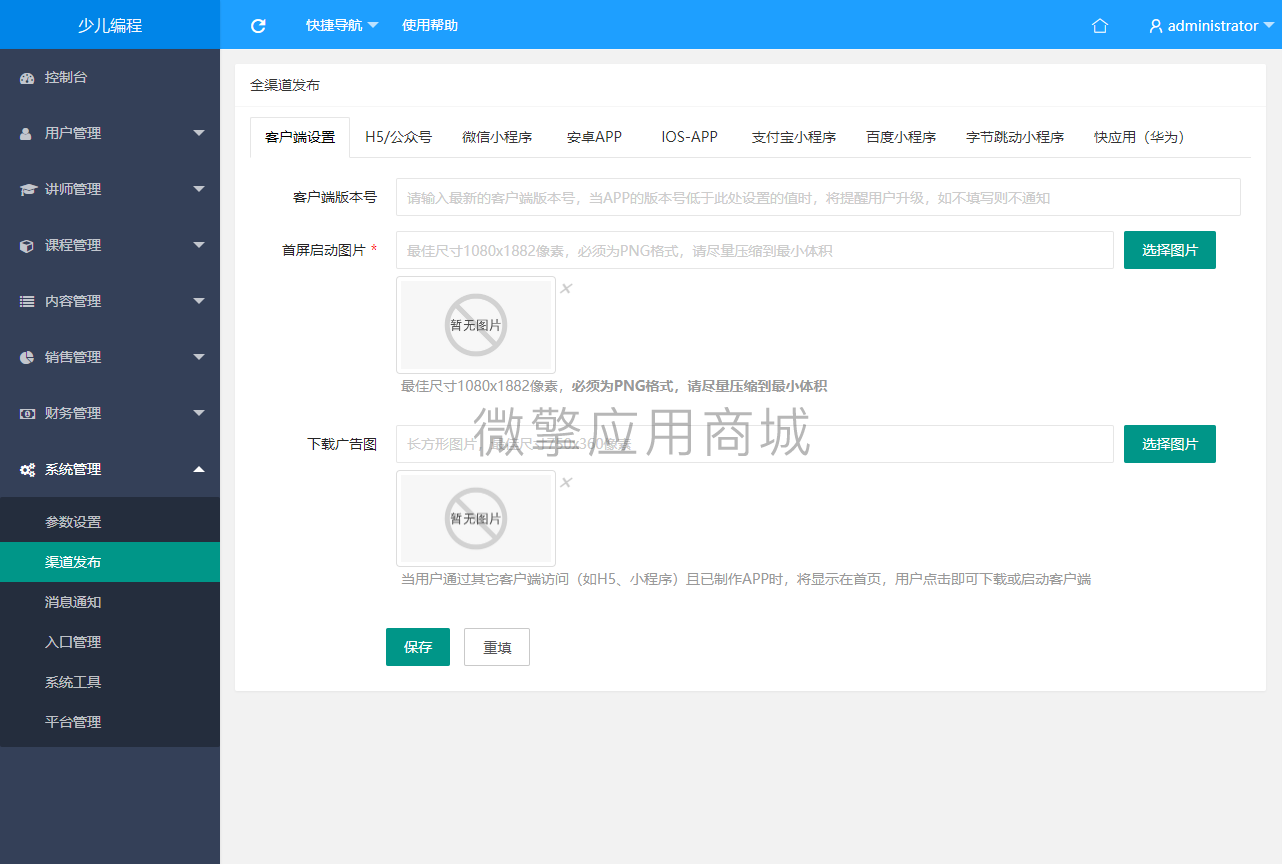Click 选择图片 for 首屏启动图片

pyautogui.click(x=1170, y=250)
